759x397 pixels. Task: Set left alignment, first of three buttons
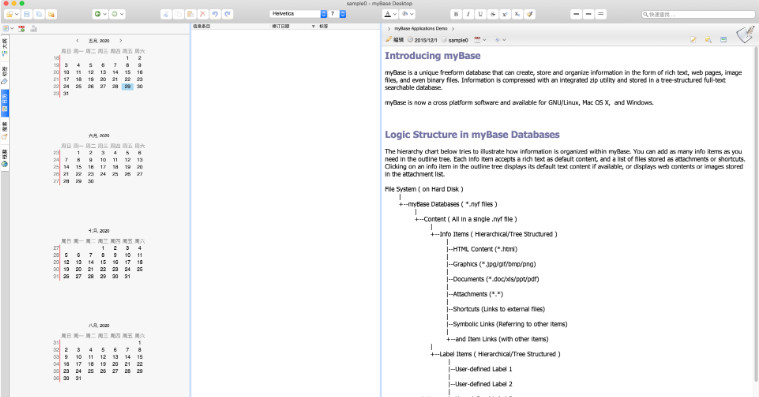[x=576, y=14]
